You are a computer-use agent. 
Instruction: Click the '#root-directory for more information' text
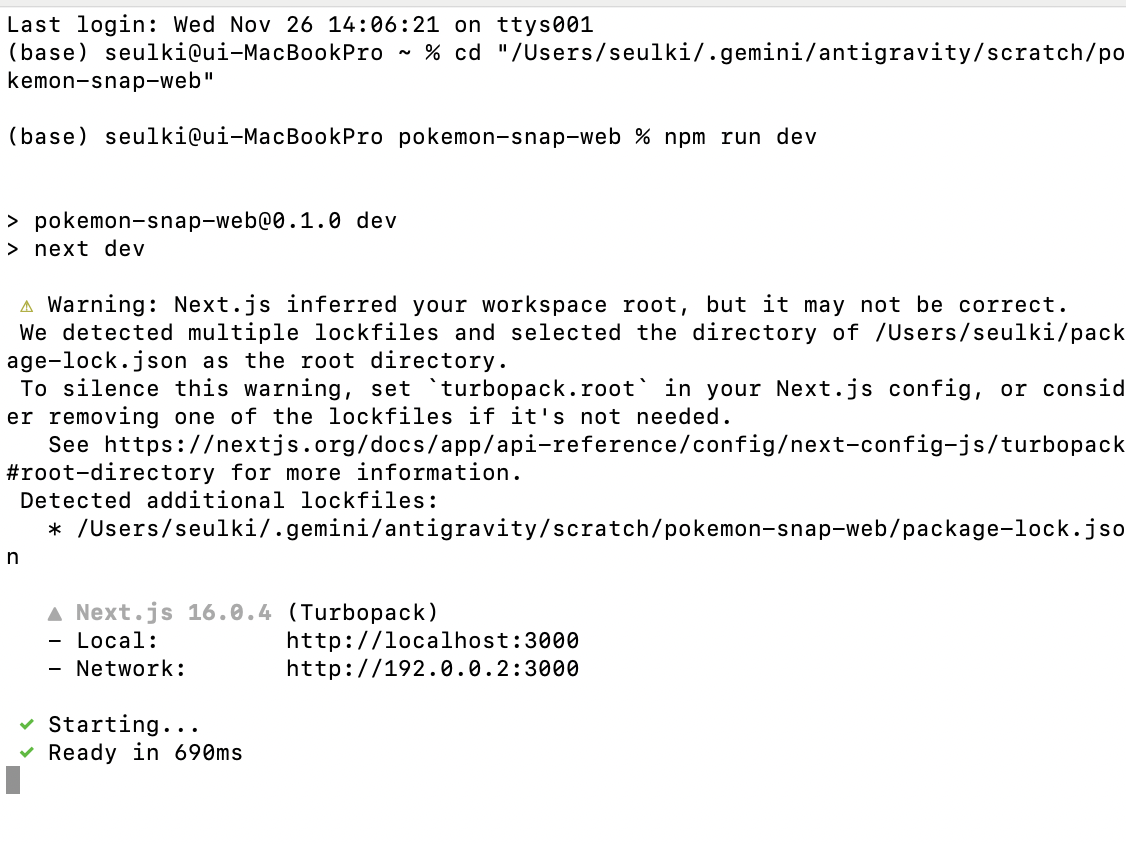[264, 473]
